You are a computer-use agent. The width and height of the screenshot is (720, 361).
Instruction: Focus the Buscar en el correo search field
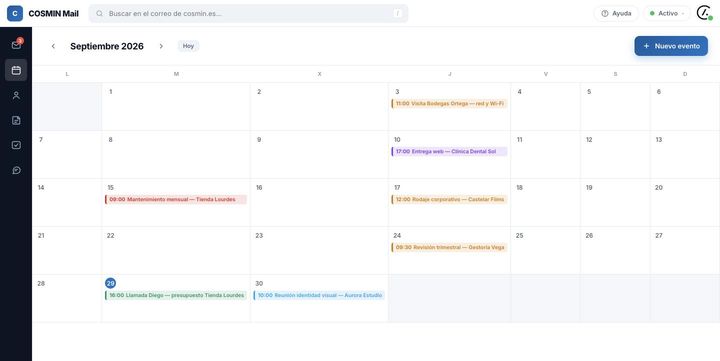[248, 13]
